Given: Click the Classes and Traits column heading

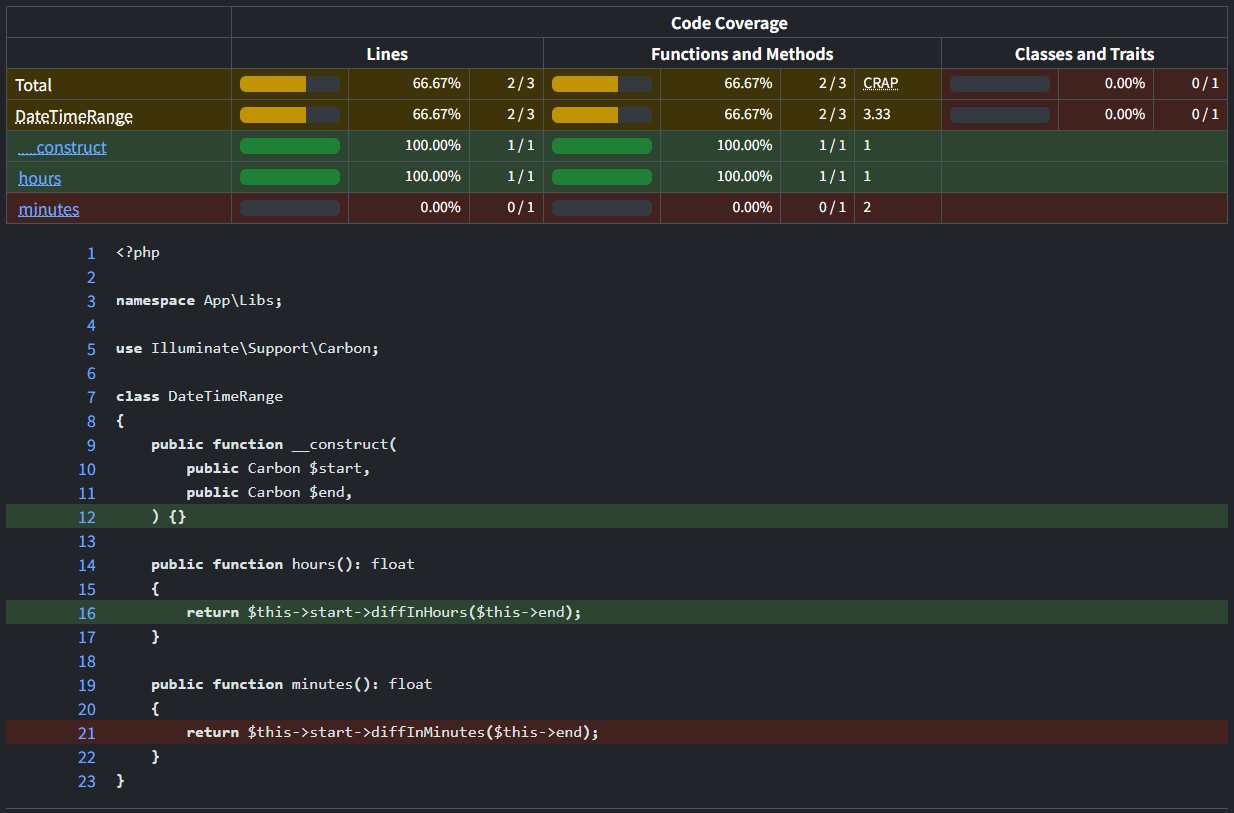Looking at the screenshot, I should click(x=1084, y=54).
